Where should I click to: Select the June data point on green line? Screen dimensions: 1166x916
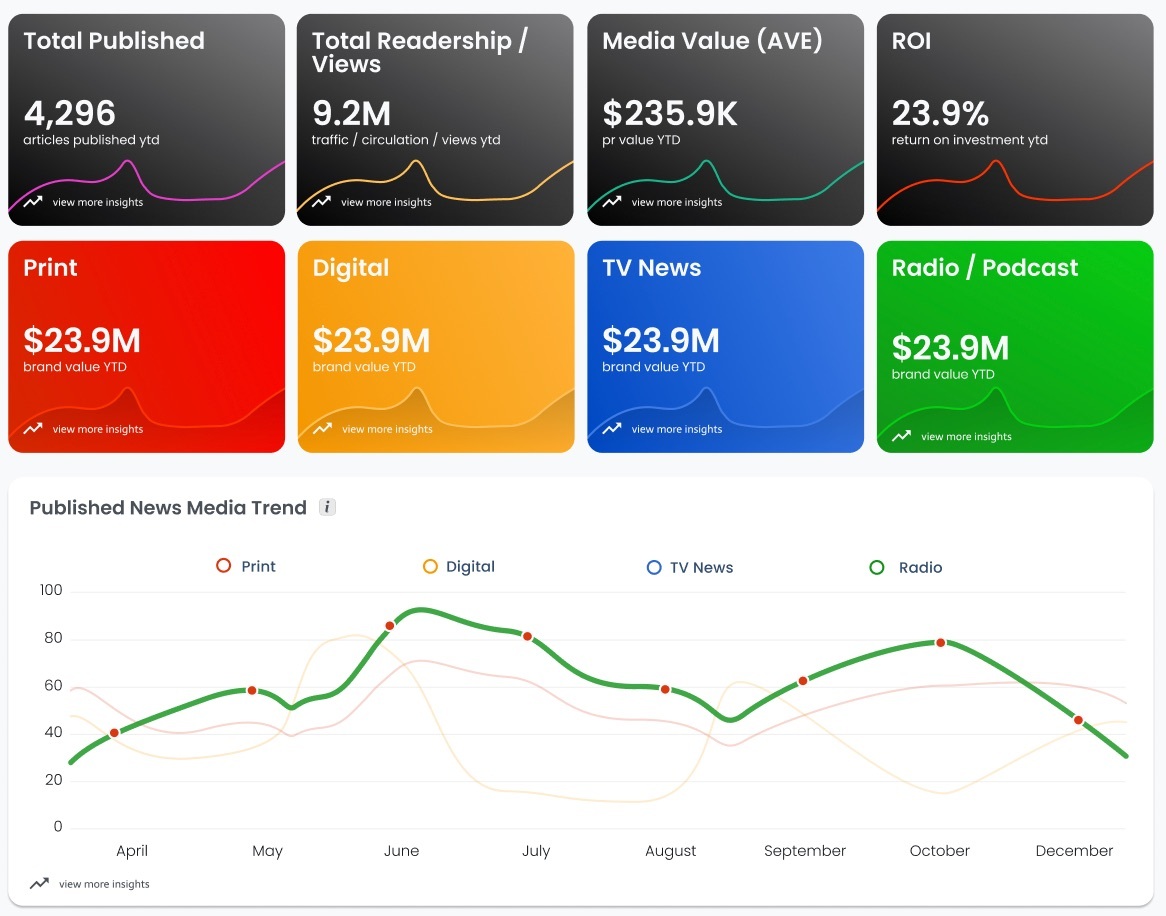pyautogui.click(x=390, y=626)
